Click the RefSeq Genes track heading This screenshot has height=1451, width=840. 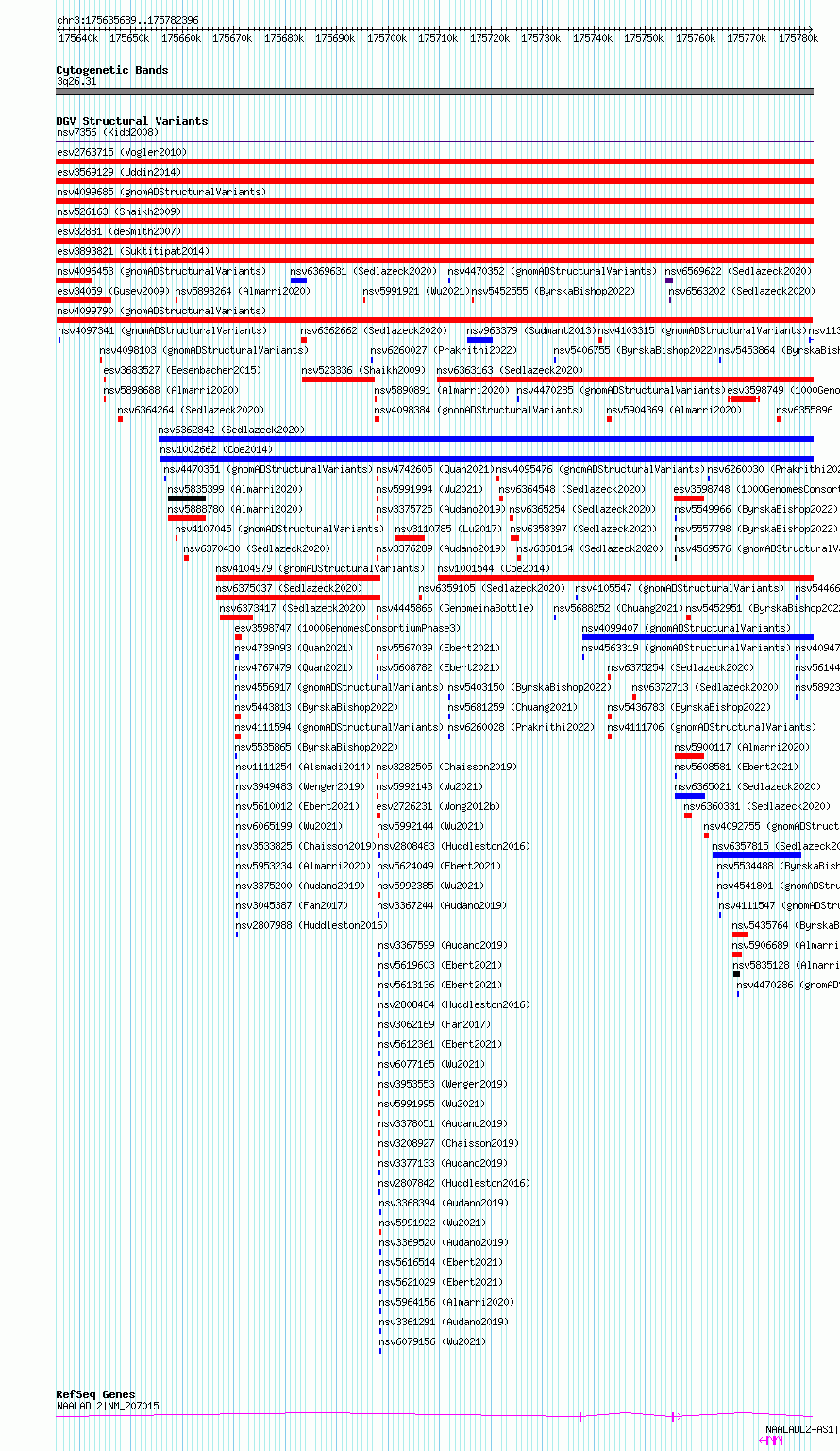(x=95, y=1394)
